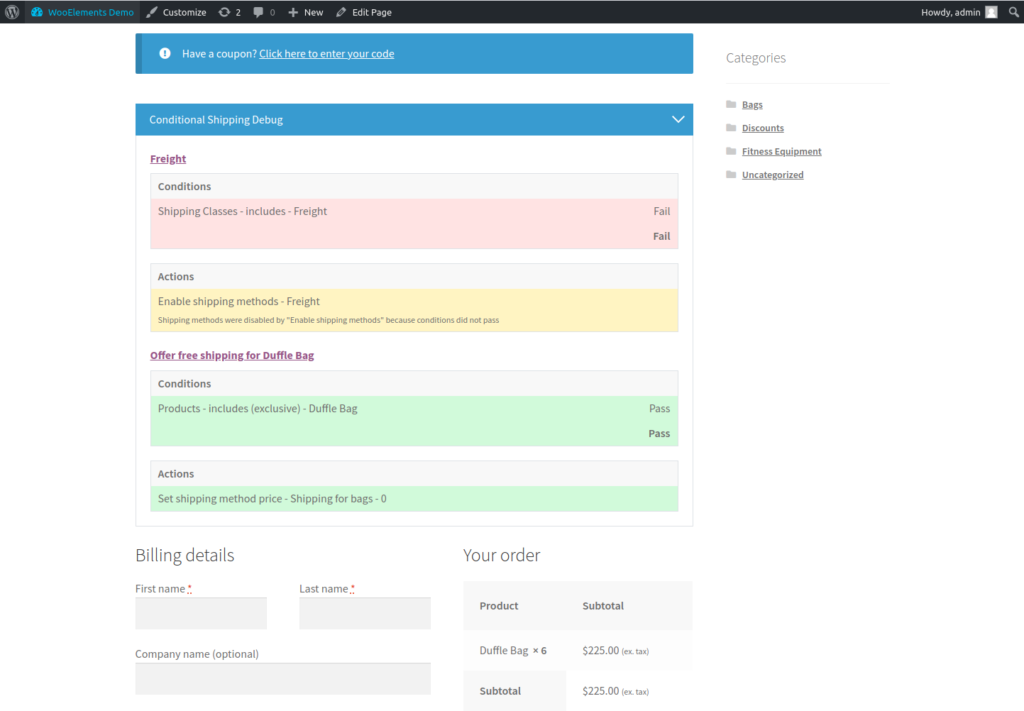Click the info icon on the coupon banner

pyautogui.click(x=165, y=53)
